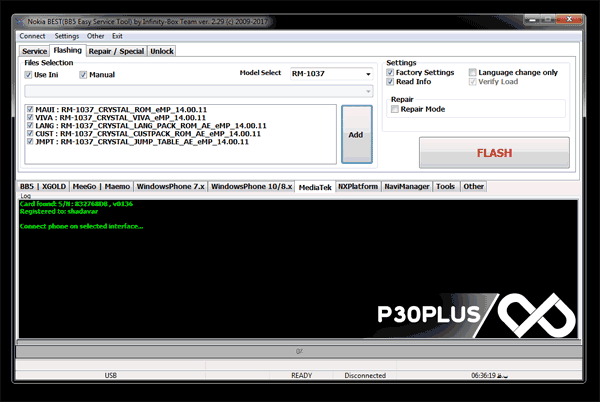Open the NaviManager tab
The width and height of the screenshot is (600, 402).
(407, 187)
